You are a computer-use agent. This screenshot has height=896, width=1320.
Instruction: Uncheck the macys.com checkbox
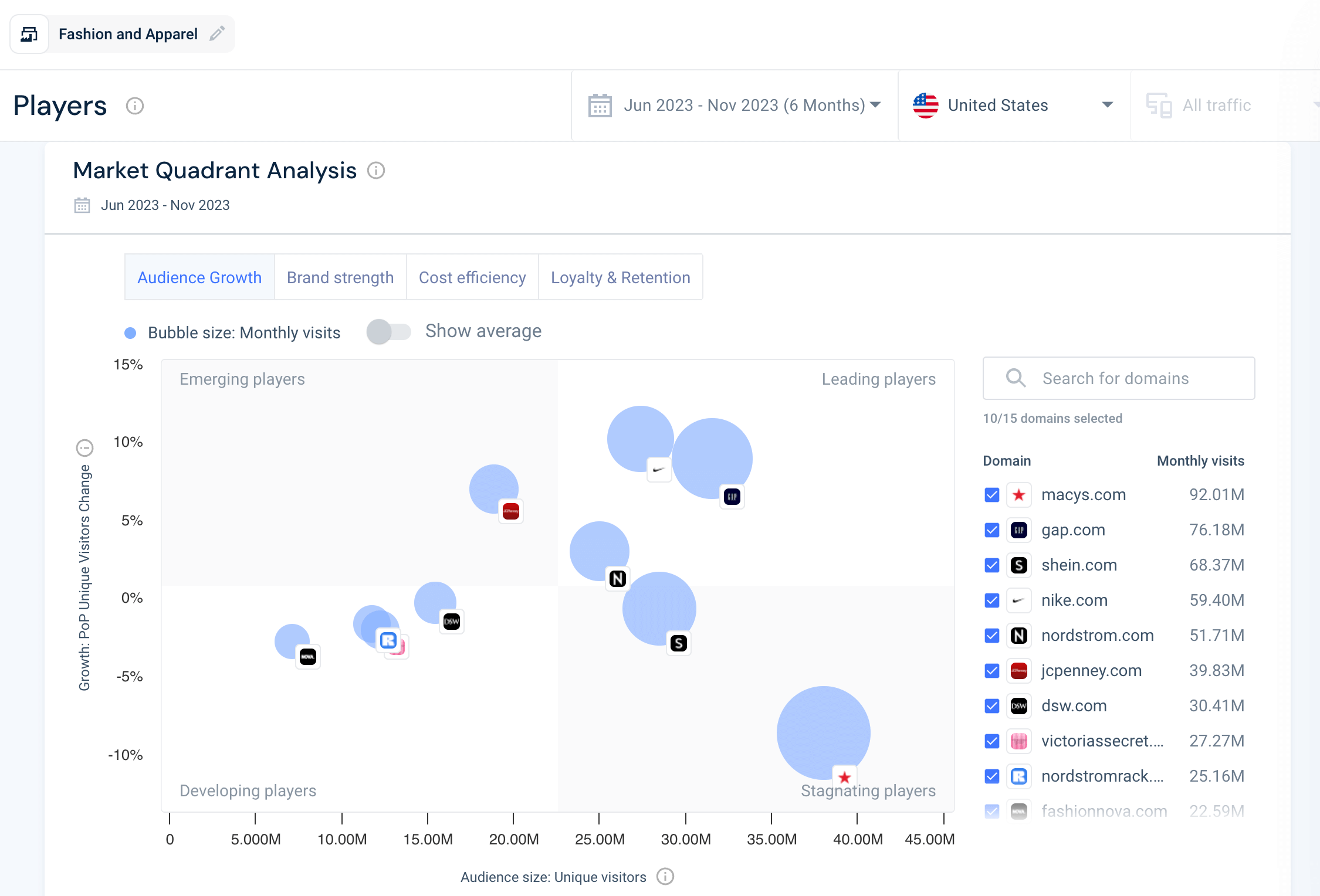point(992,495)
